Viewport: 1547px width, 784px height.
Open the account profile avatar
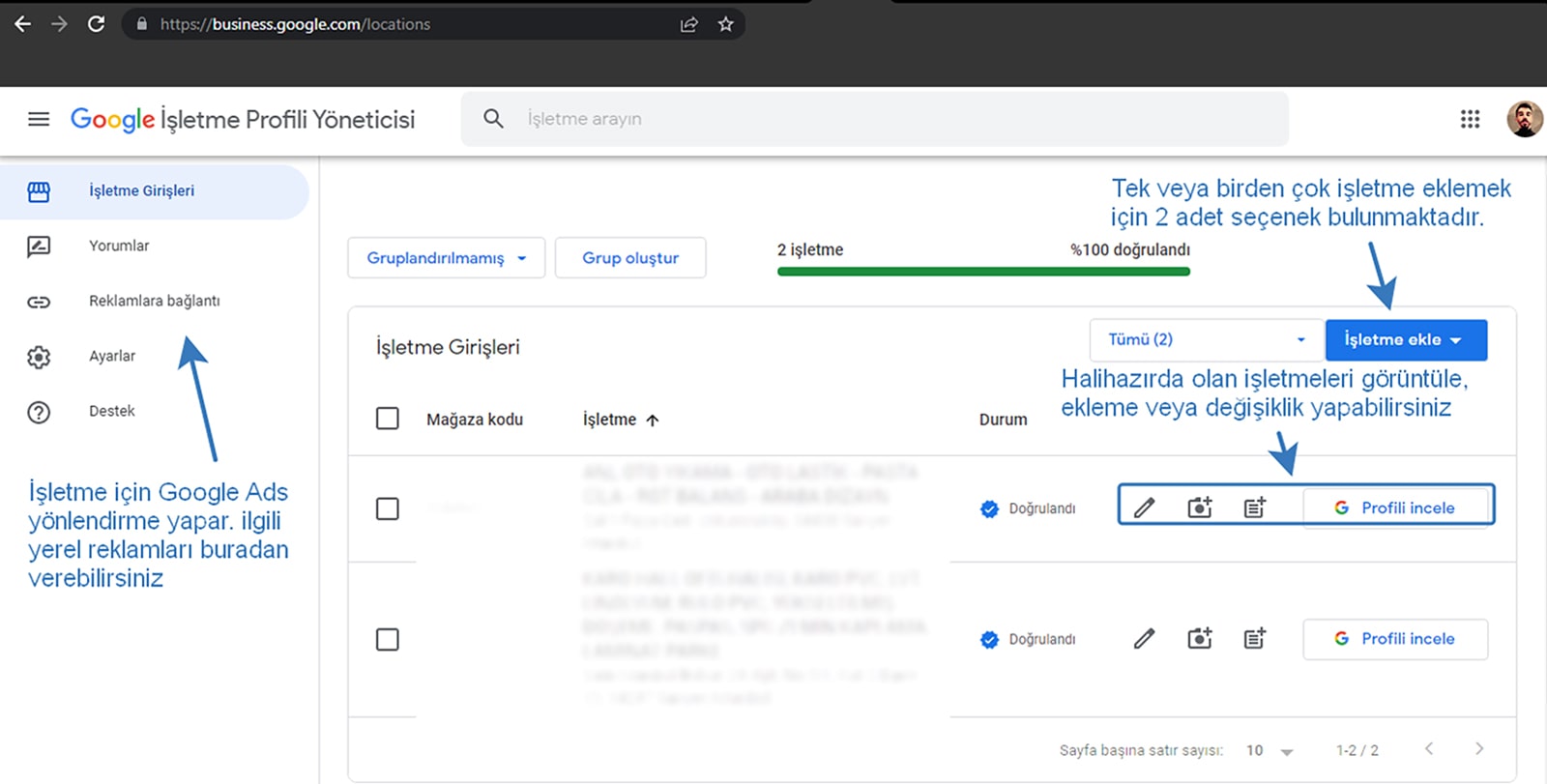[x=1525, y=119]
